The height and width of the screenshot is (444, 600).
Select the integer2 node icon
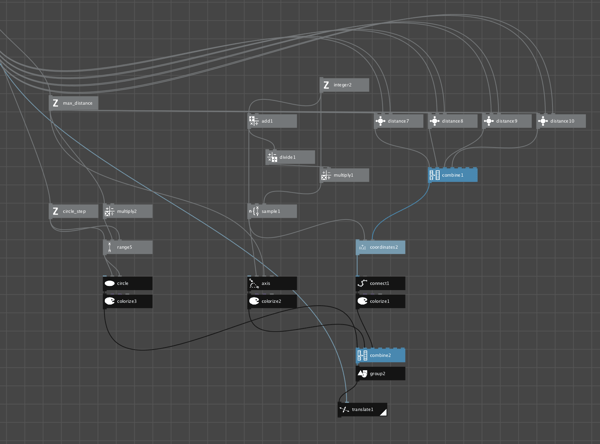[x=326, y=85]
